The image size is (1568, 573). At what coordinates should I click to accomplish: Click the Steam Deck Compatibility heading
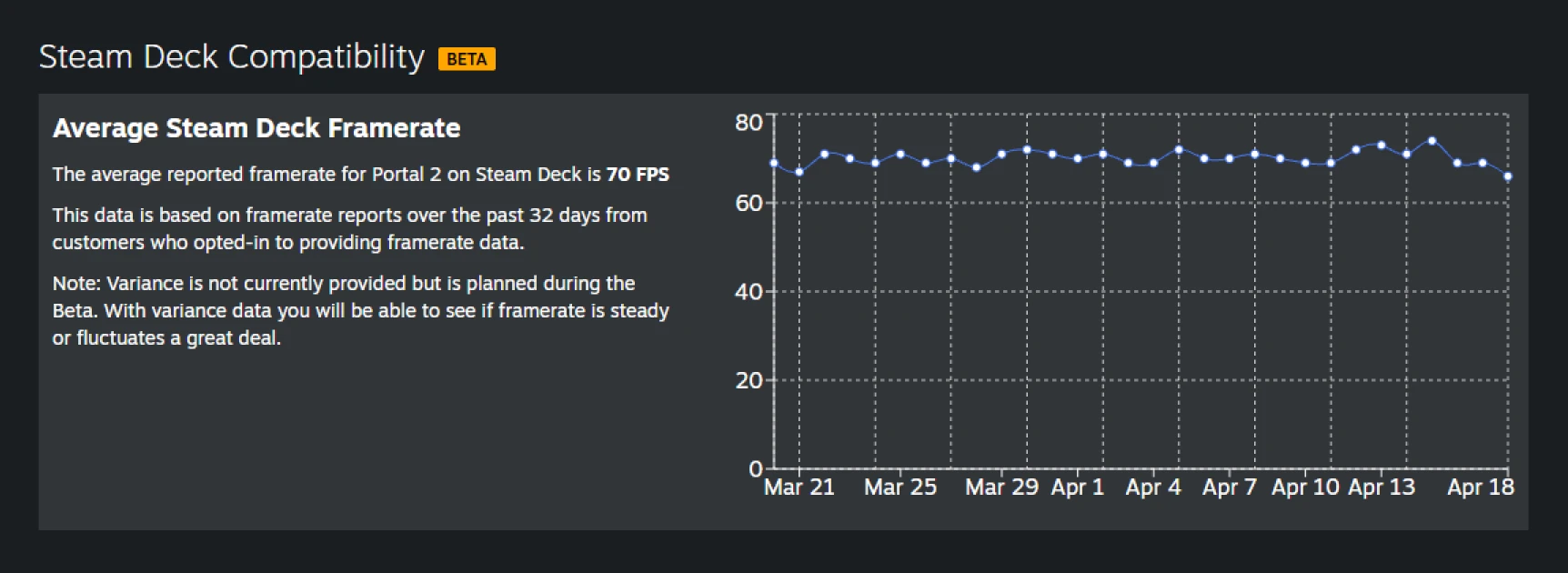[x=231, y=57]
